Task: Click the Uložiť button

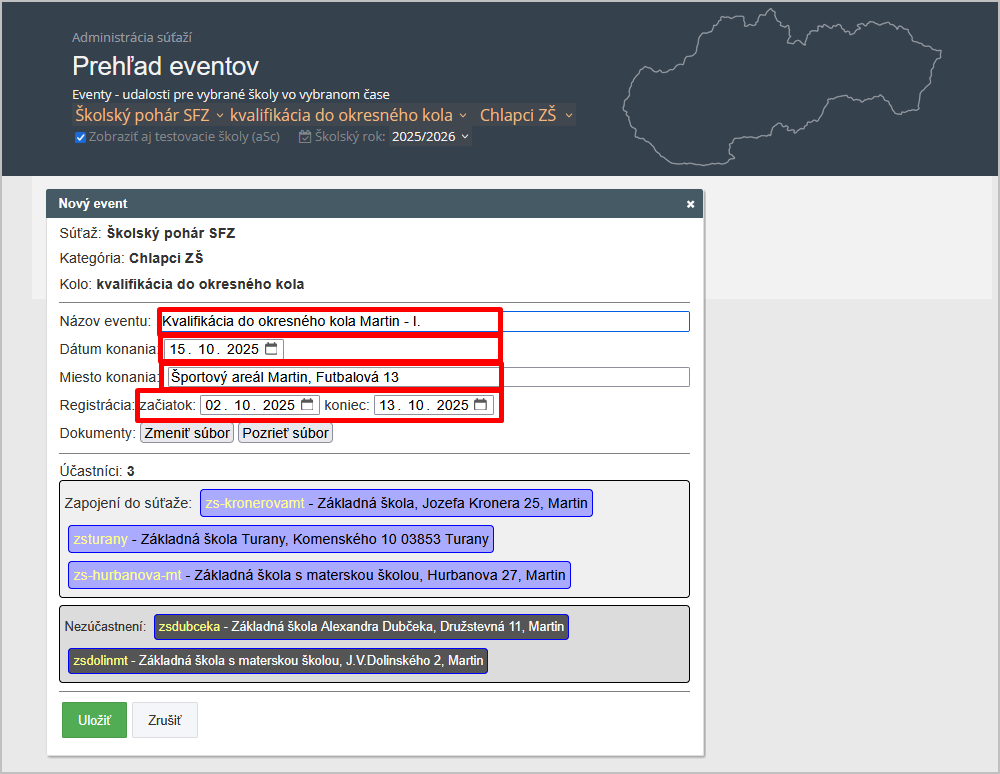Action: coord(94,720)
